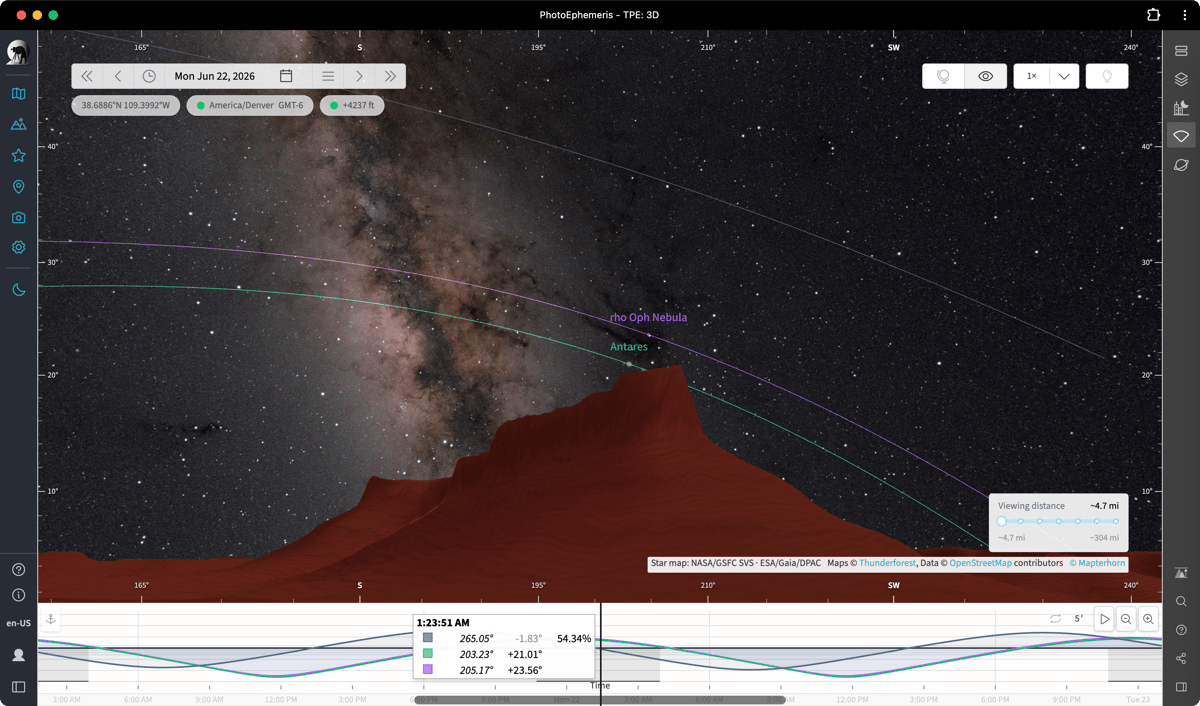Click the 1:23:51 AM tooltip time
The image size is (1200, 706).
pos(443,623)
